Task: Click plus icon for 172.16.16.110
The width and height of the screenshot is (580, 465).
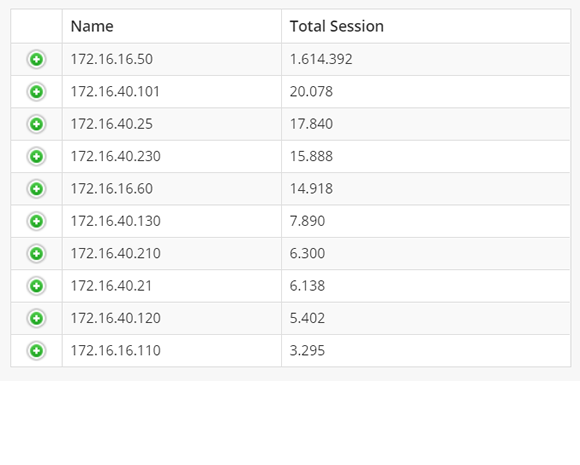Action: point(36,351)
